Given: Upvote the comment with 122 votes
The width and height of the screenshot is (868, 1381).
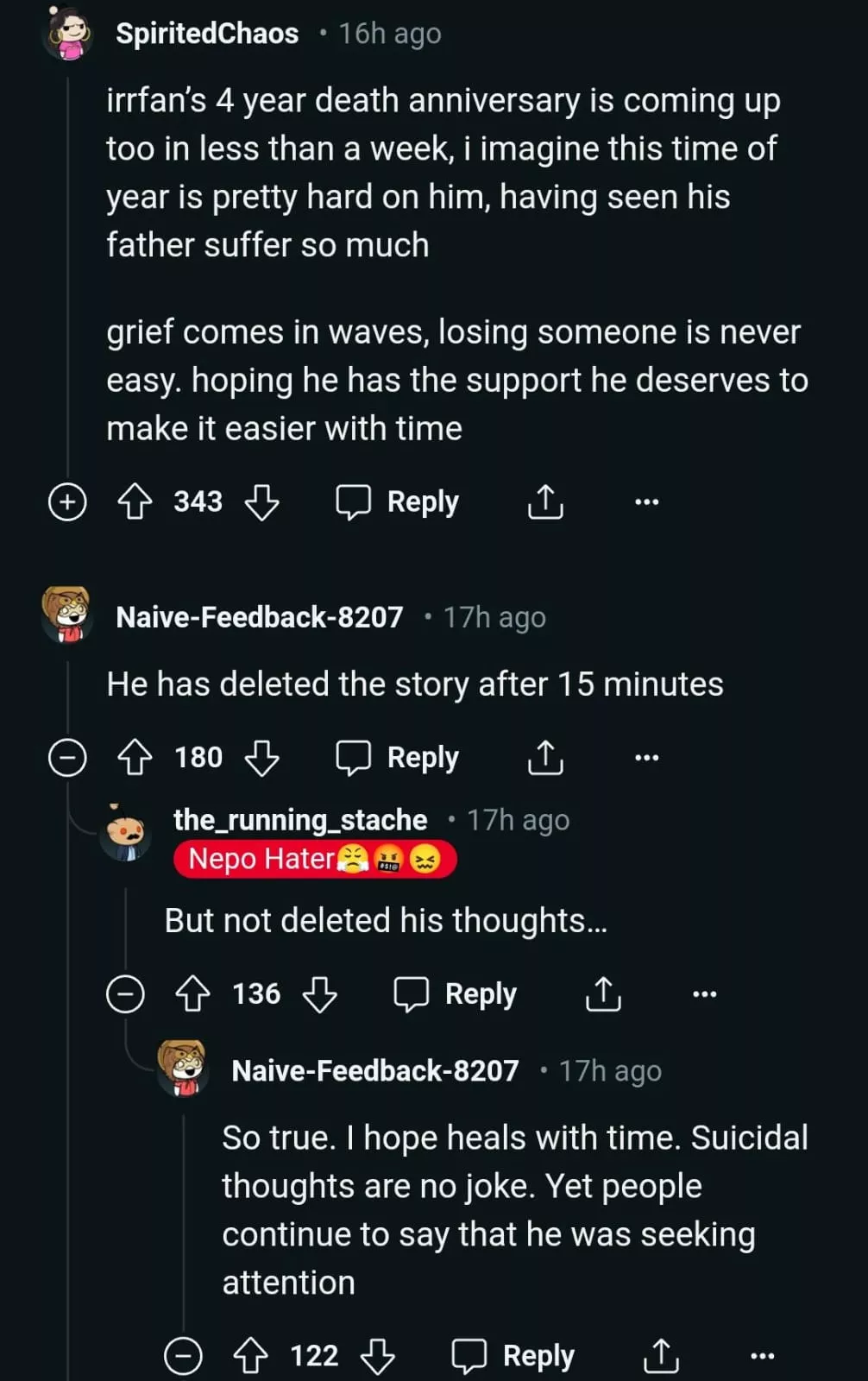Looking at the screenshot, I should coord(250,1356).
